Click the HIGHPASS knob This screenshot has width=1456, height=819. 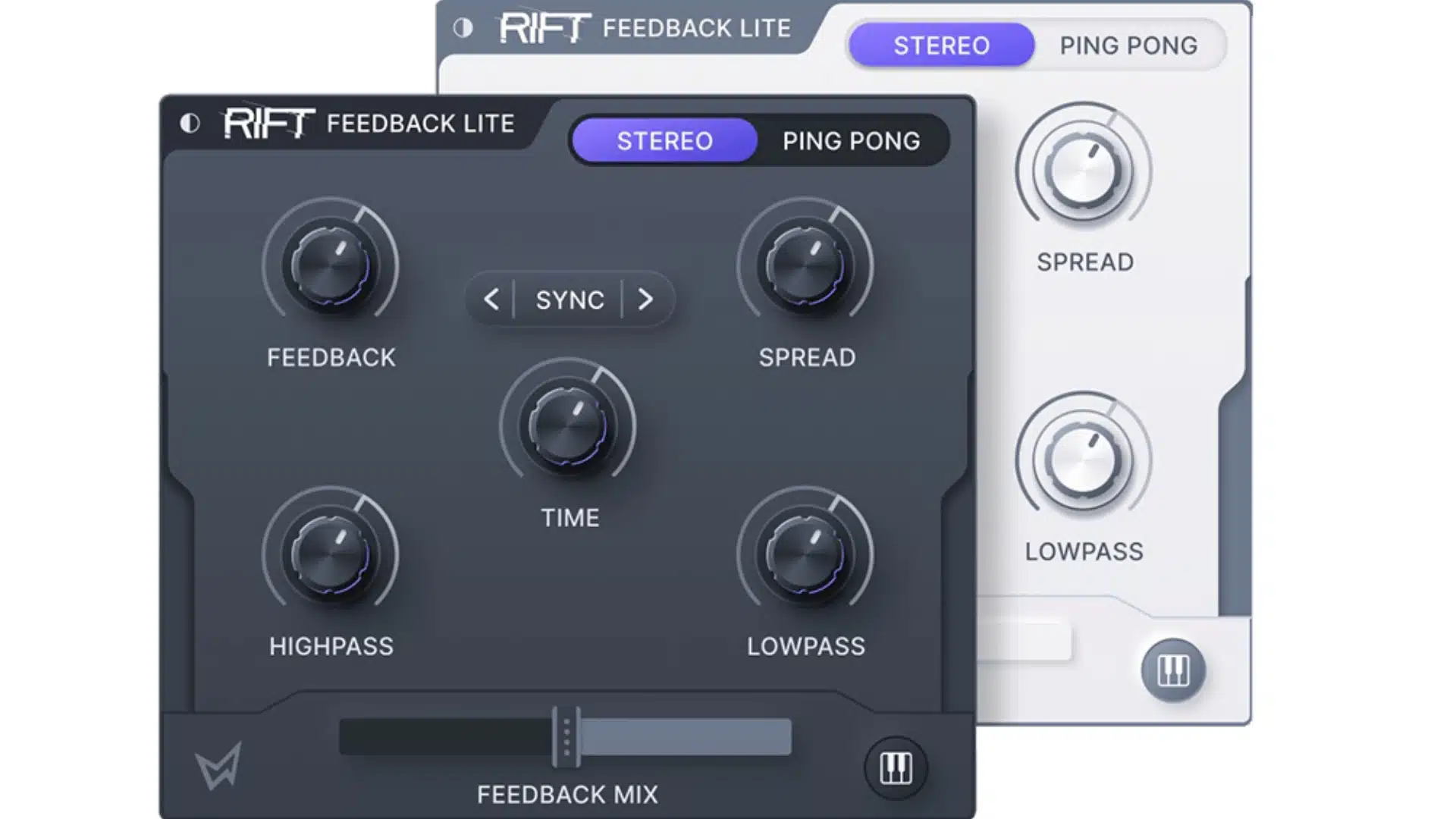[x=331, y=554]
